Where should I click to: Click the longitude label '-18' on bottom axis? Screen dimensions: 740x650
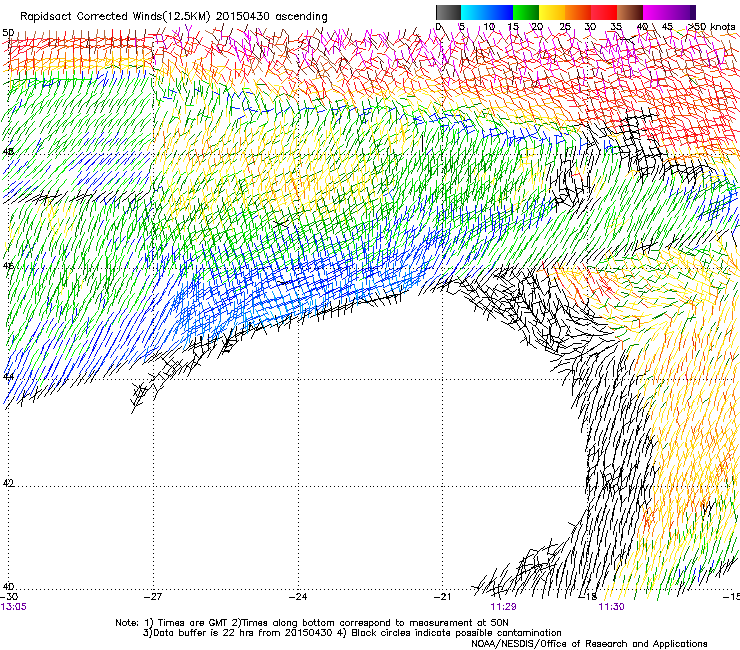tap(588, 597)
